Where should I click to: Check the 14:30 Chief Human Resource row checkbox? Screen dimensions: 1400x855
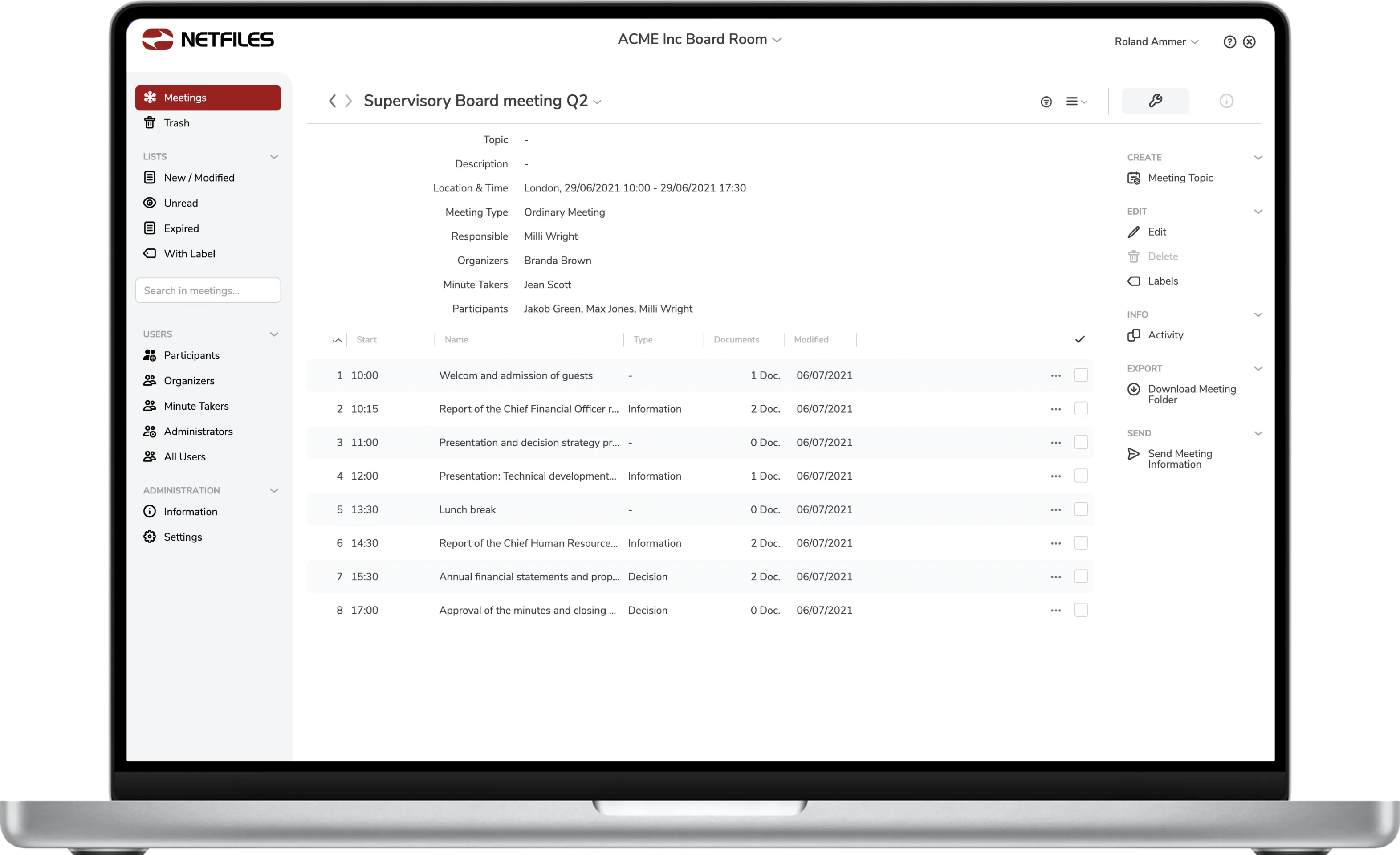pos(1081,542)
